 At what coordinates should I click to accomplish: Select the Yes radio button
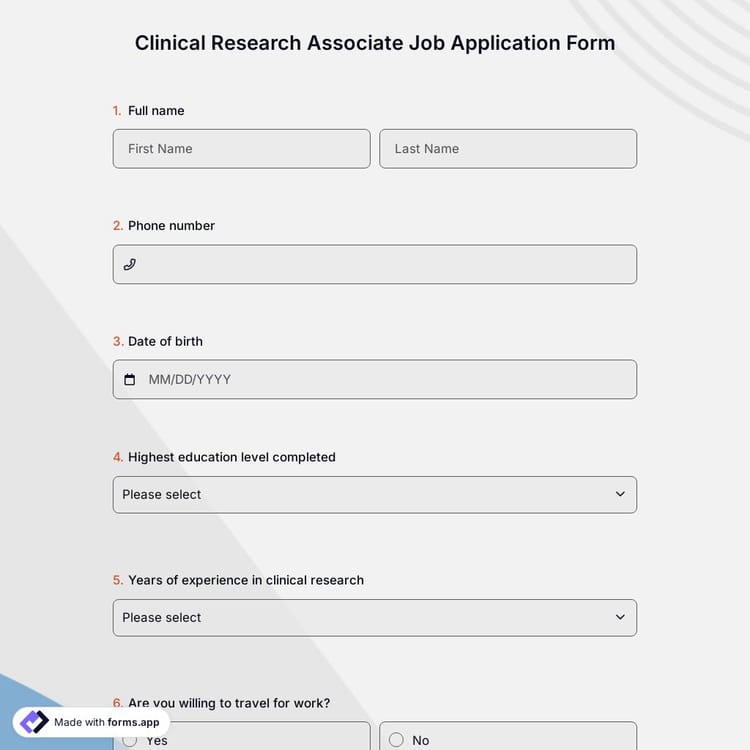point(130,740)
